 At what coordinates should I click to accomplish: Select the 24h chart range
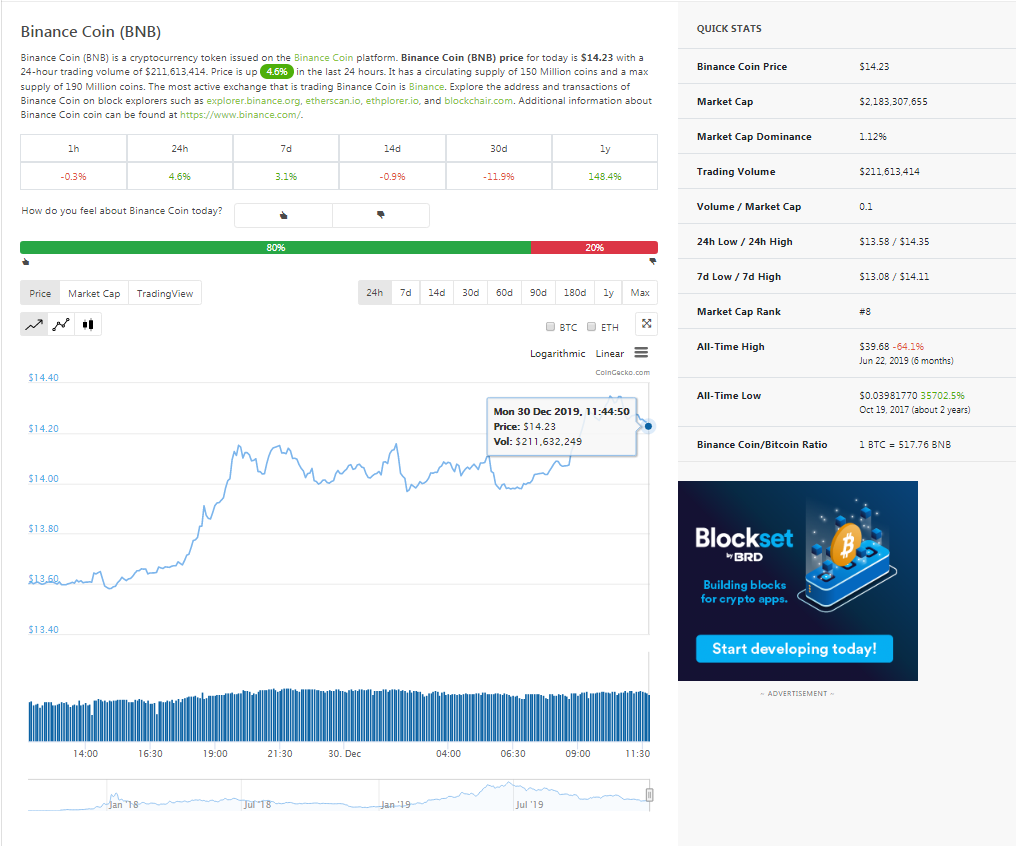click(x=375, y=293)
